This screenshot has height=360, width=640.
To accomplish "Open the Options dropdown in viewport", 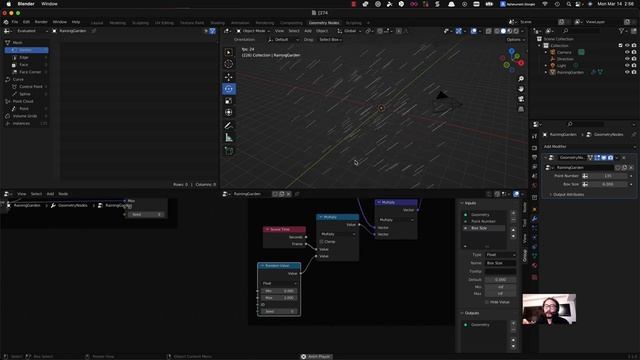I will [x=515, y=40].
